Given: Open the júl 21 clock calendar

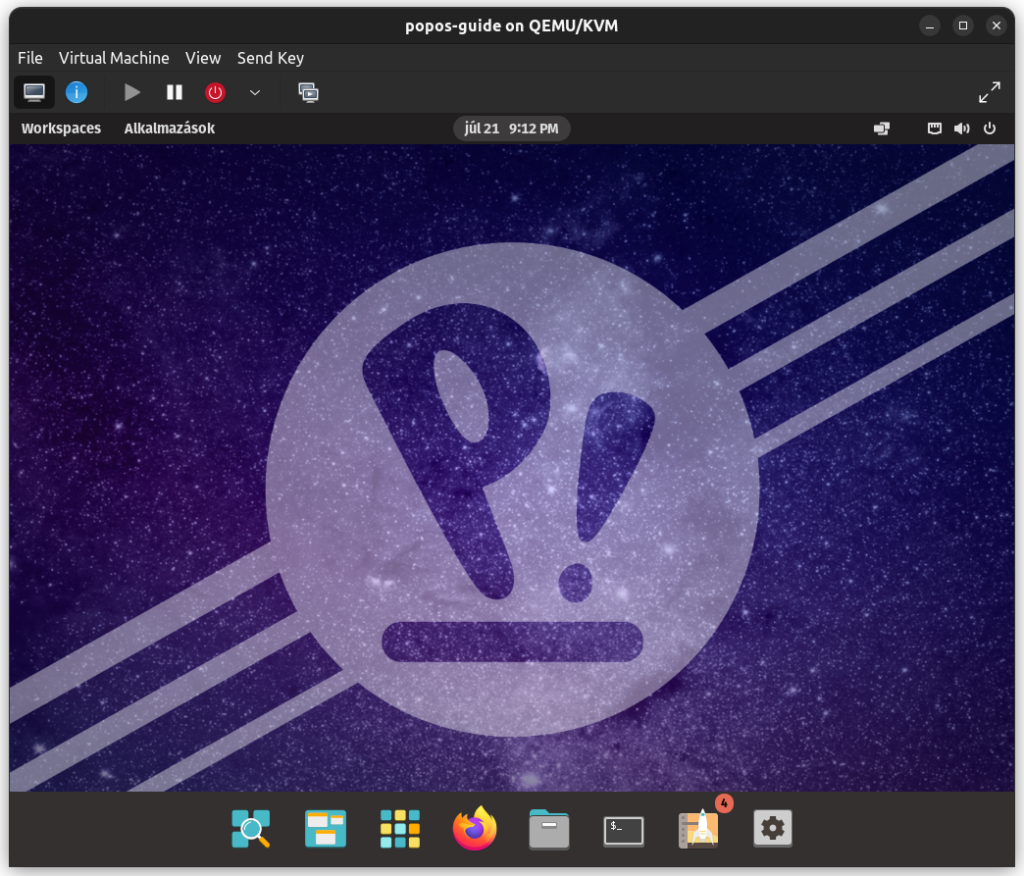Looking at the screenshot, I should point(511,128).
